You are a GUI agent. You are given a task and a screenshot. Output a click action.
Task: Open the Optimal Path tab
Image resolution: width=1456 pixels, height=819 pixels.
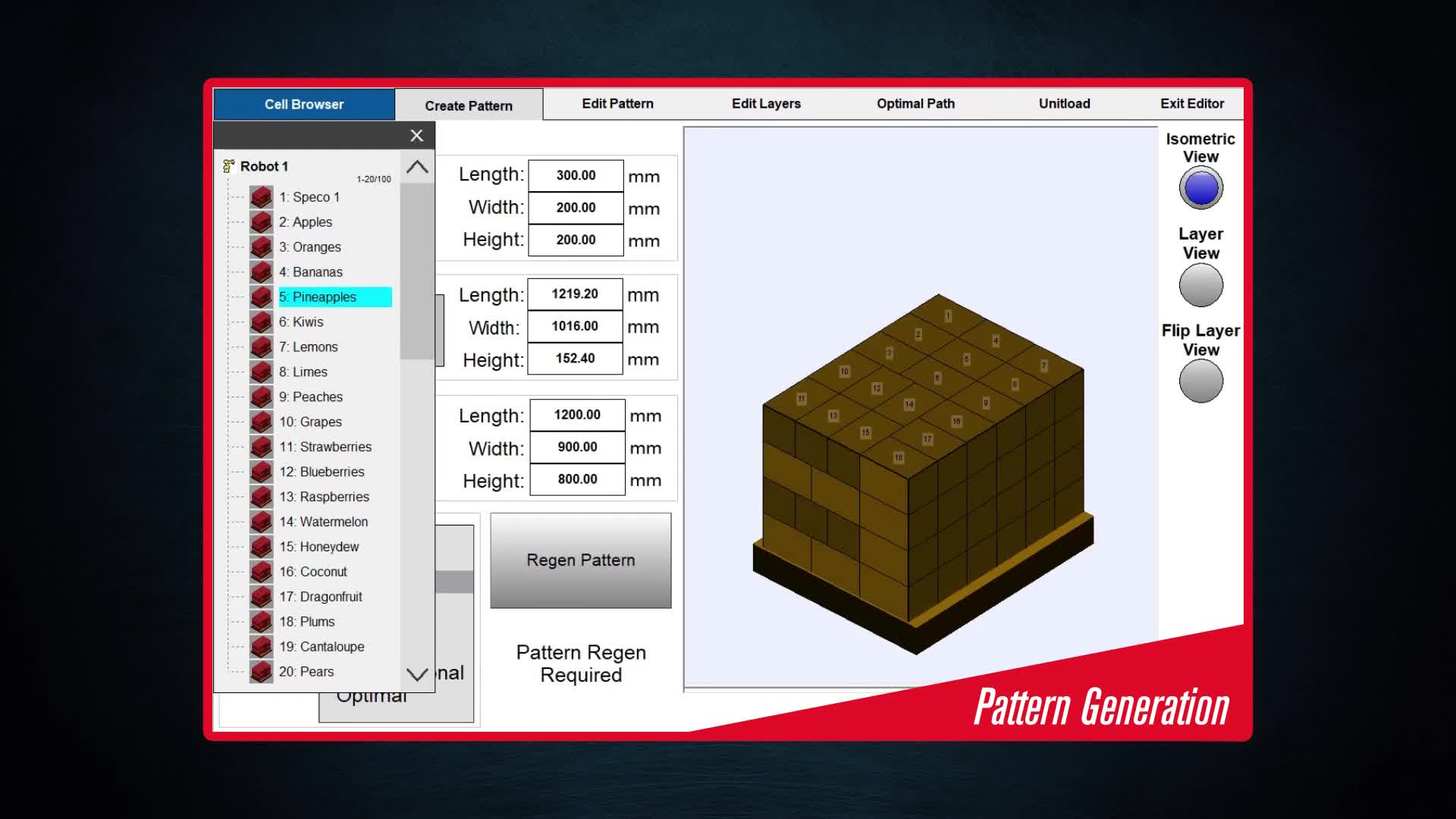(915, 104)
